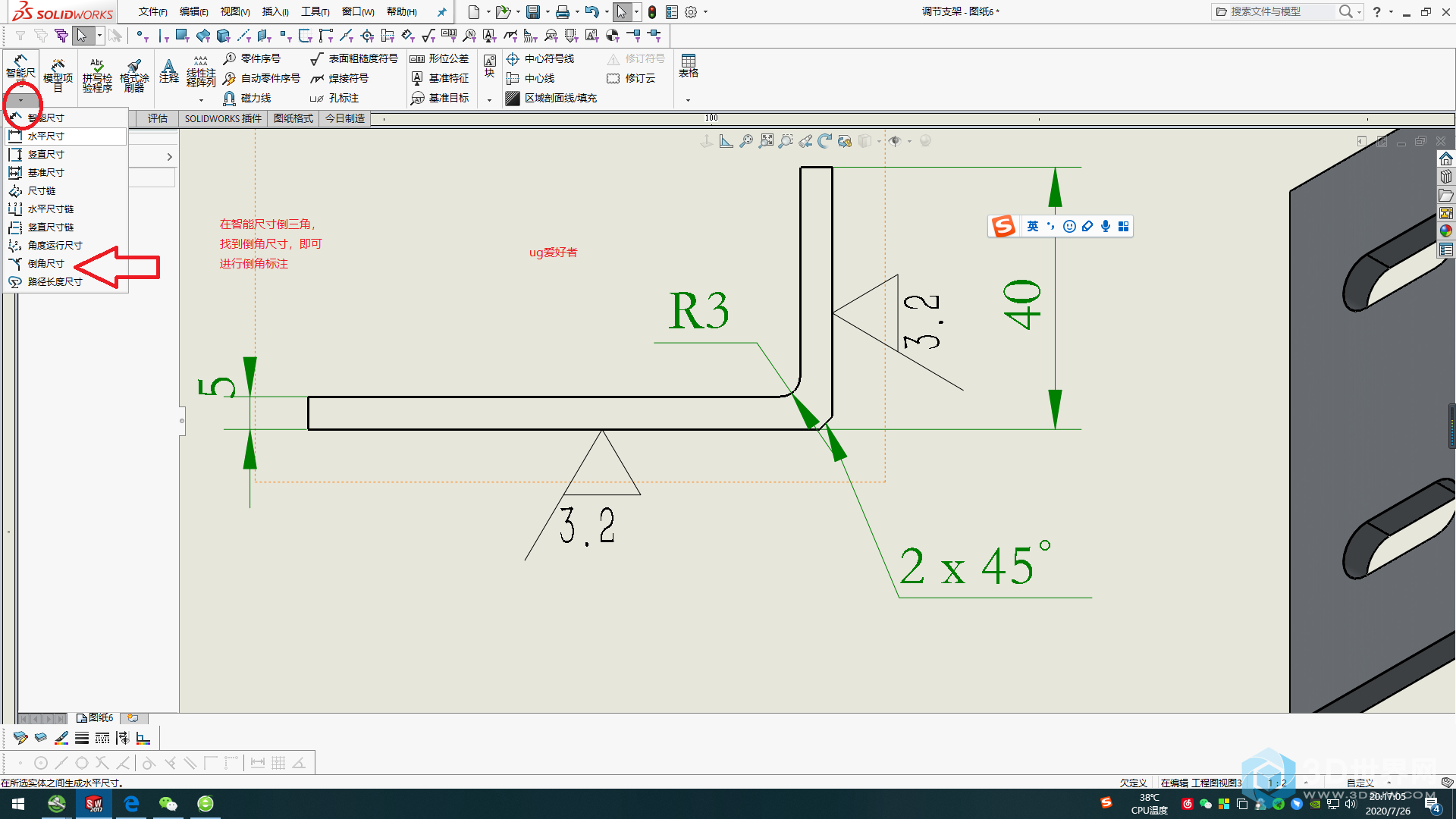
Task: Open the 文件(F) File menu
Action: pos(152,11)
